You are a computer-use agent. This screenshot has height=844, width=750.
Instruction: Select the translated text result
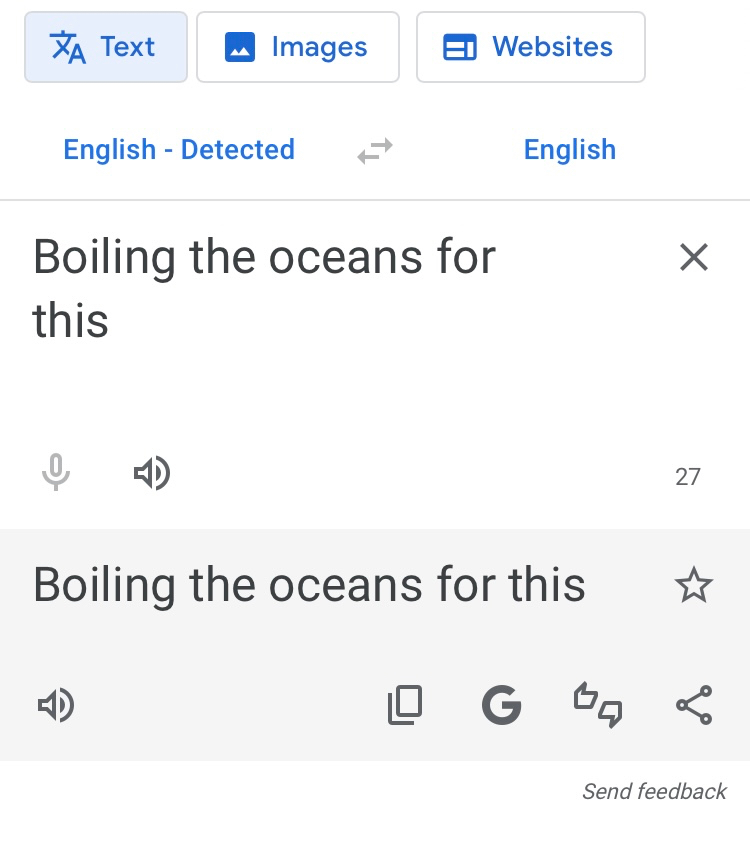pos(309,585)
